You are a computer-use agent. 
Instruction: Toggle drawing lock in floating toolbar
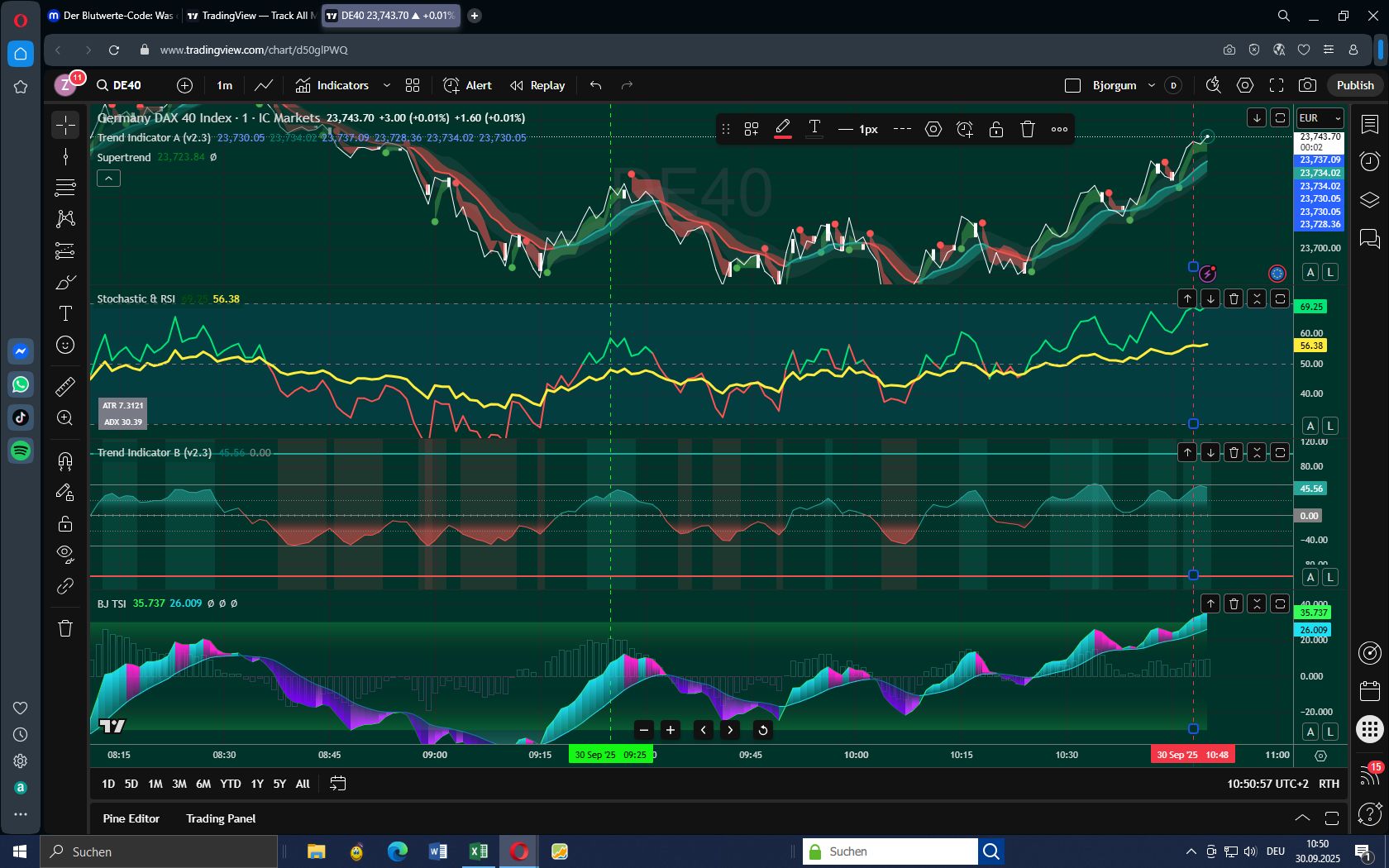[x=995, y=129]
